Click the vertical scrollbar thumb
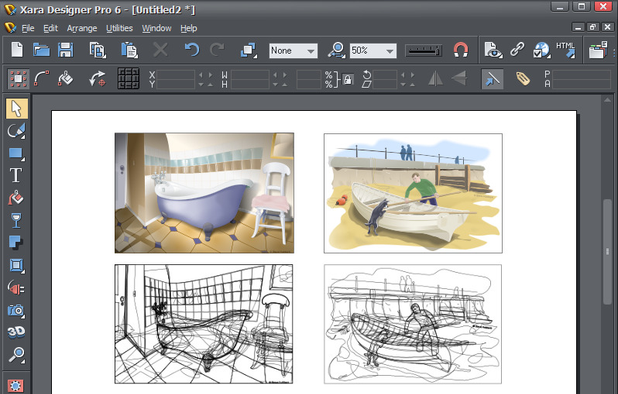 tap(607, 251)
